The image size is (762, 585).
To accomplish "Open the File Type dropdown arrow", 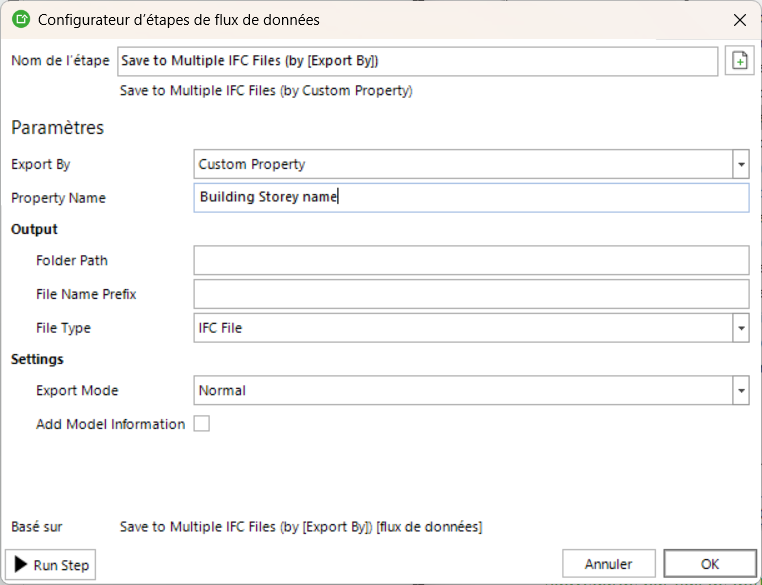I will [740, 328].
